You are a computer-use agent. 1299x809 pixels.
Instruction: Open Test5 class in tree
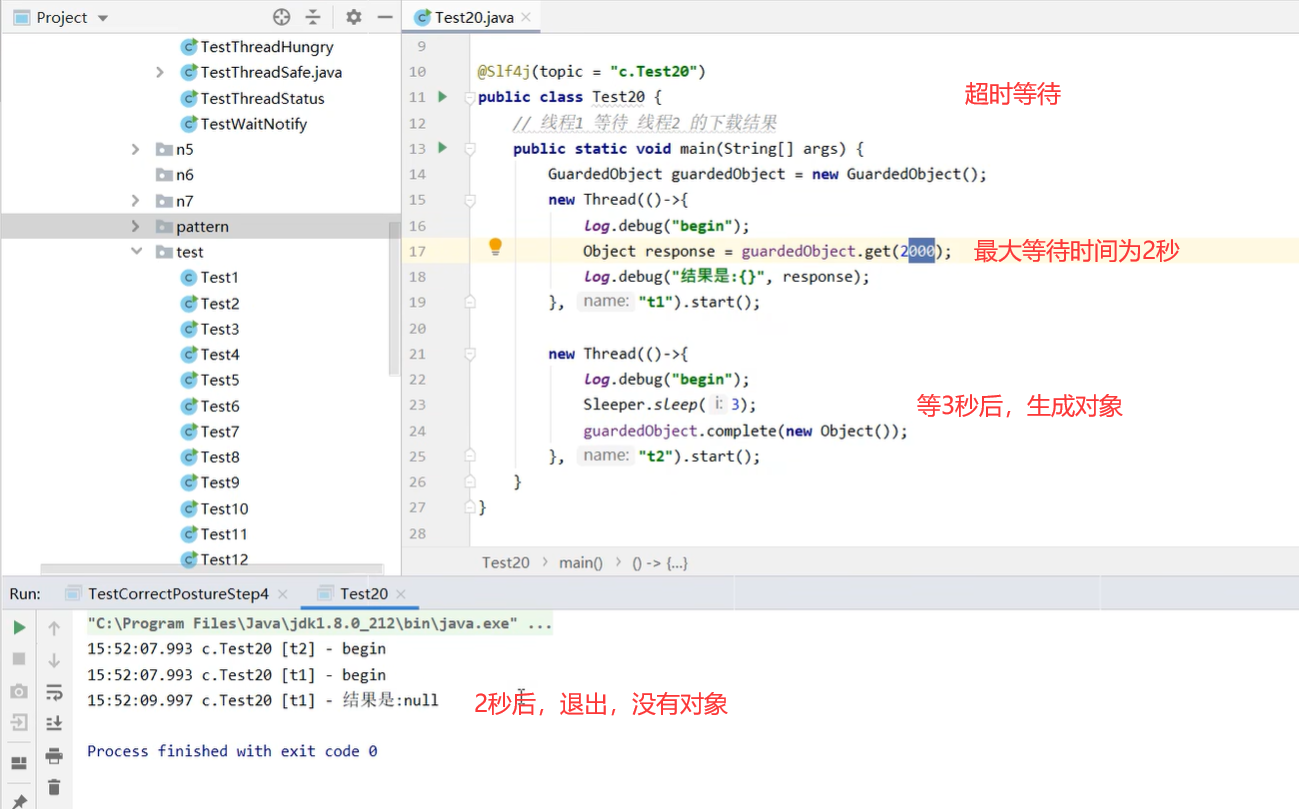(210, 380)
